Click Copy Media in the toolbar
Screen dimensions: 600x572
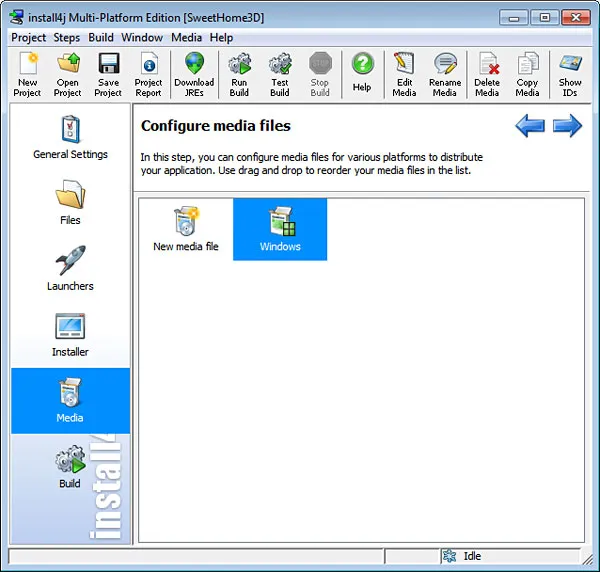coord(528,75)
